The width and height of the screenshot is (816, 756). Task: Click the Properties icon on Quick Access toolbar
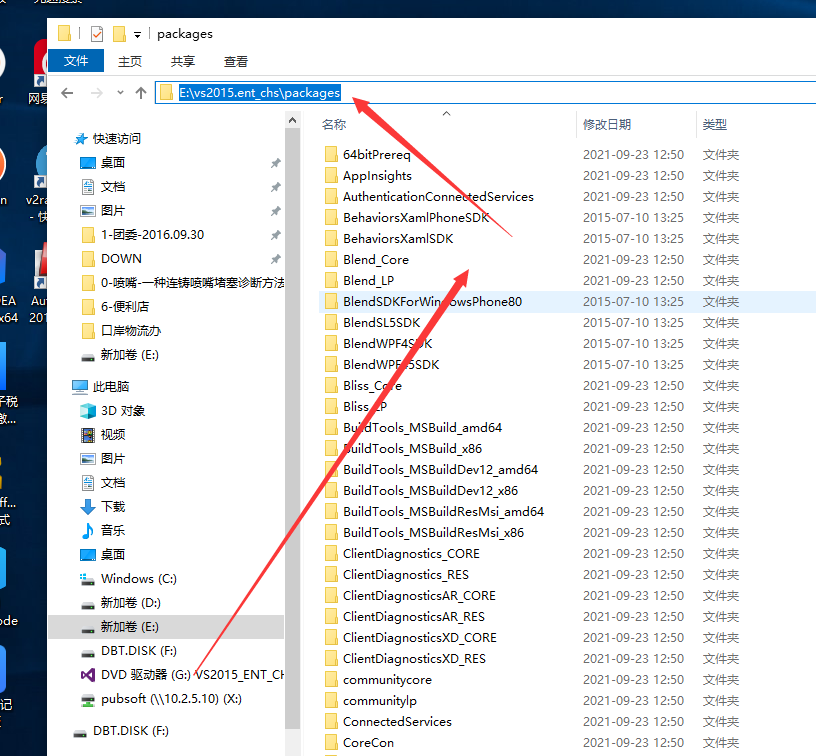[x=97, y=33]
